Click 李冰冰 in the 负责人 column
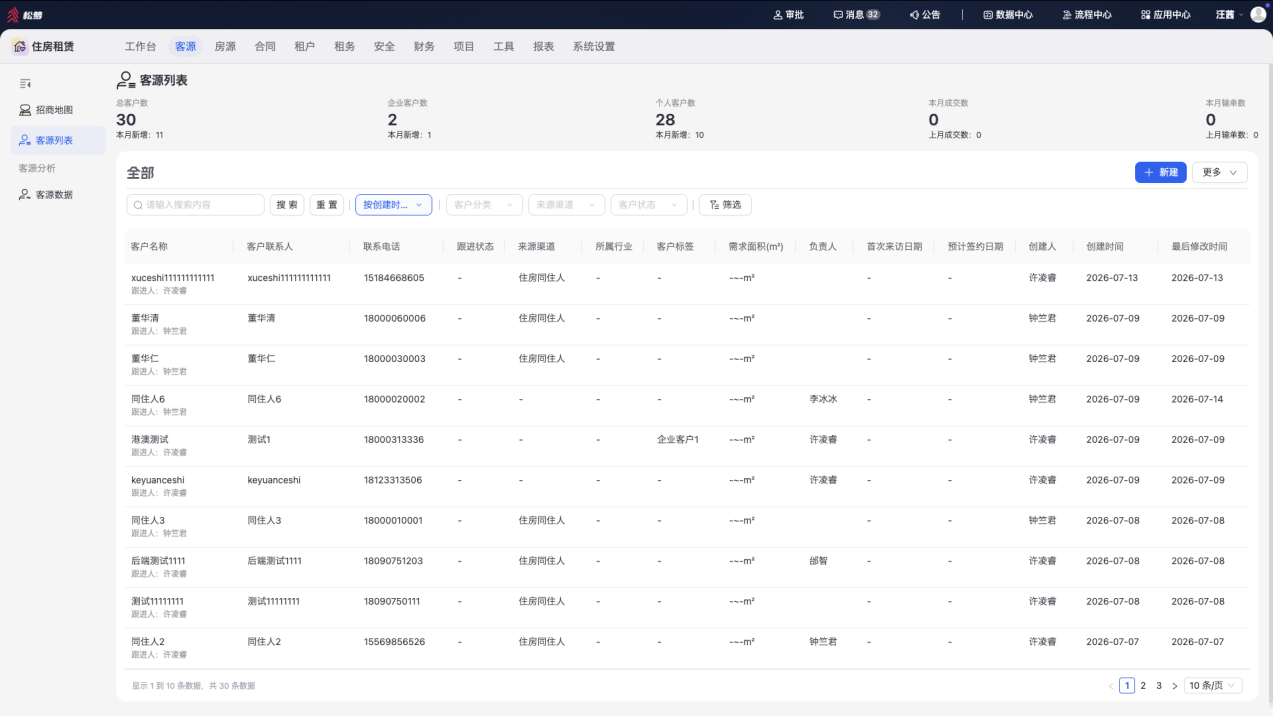The height and width of the screenshot is (716, 1273). [x=823, y=399]
